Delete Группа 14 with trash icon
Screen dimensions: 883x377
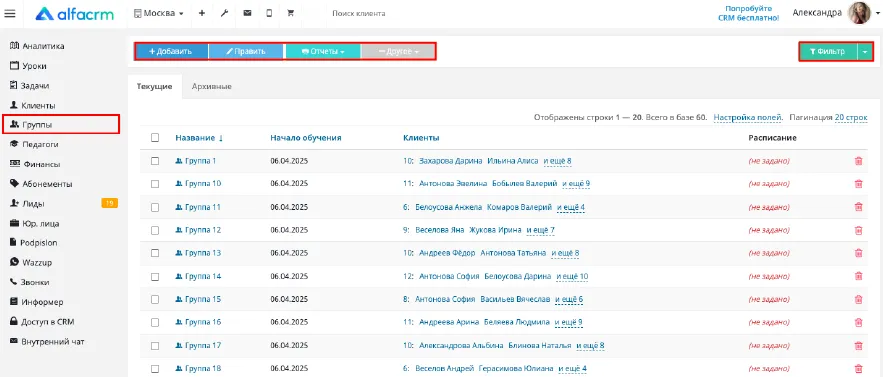858,276
